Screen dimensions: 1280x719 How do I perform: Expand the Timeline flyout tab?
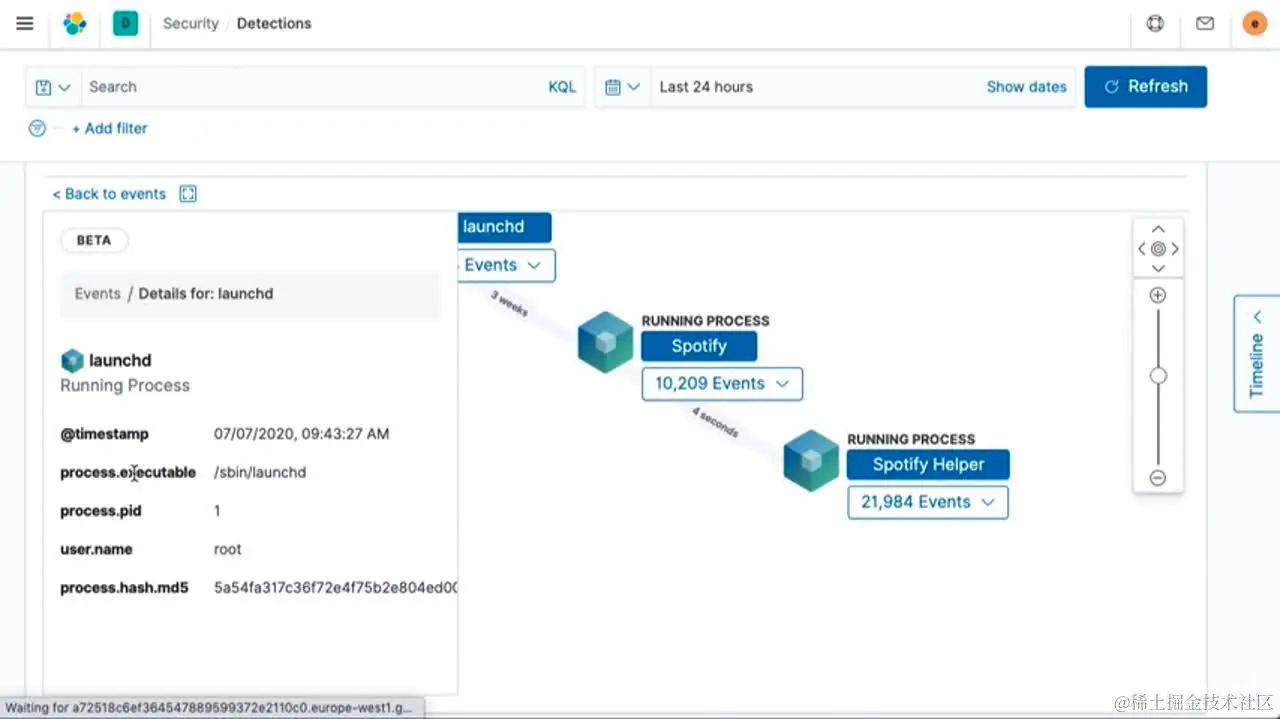click(x=1257, y=353)
